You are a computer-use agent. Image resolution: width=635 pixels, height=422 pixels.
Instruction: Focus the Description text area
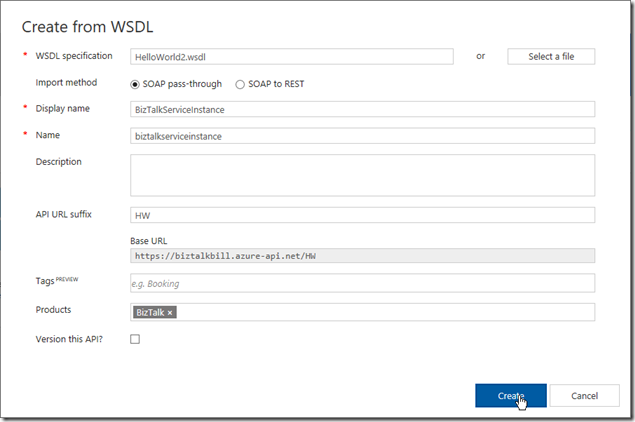(362, 175)
